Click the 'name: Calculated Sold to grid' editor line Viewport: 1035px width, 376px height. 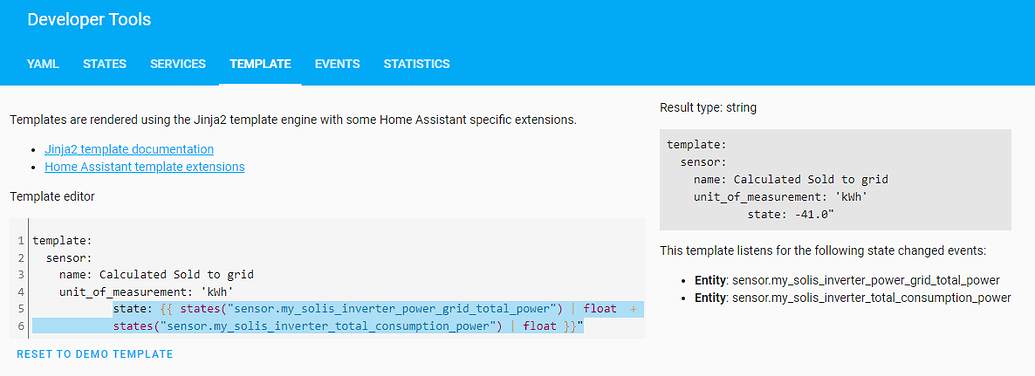[x=156, y=274]
